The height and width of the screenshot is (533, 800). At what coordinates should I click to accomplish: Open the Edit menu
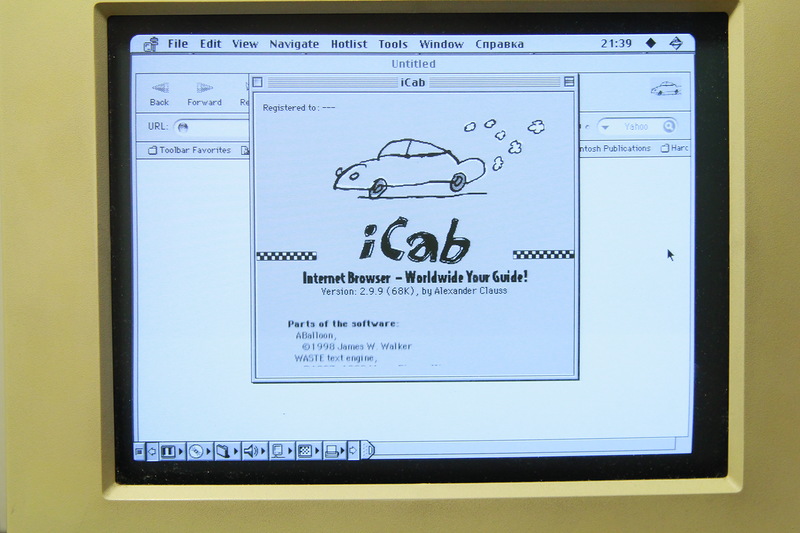tap(211, 44)
